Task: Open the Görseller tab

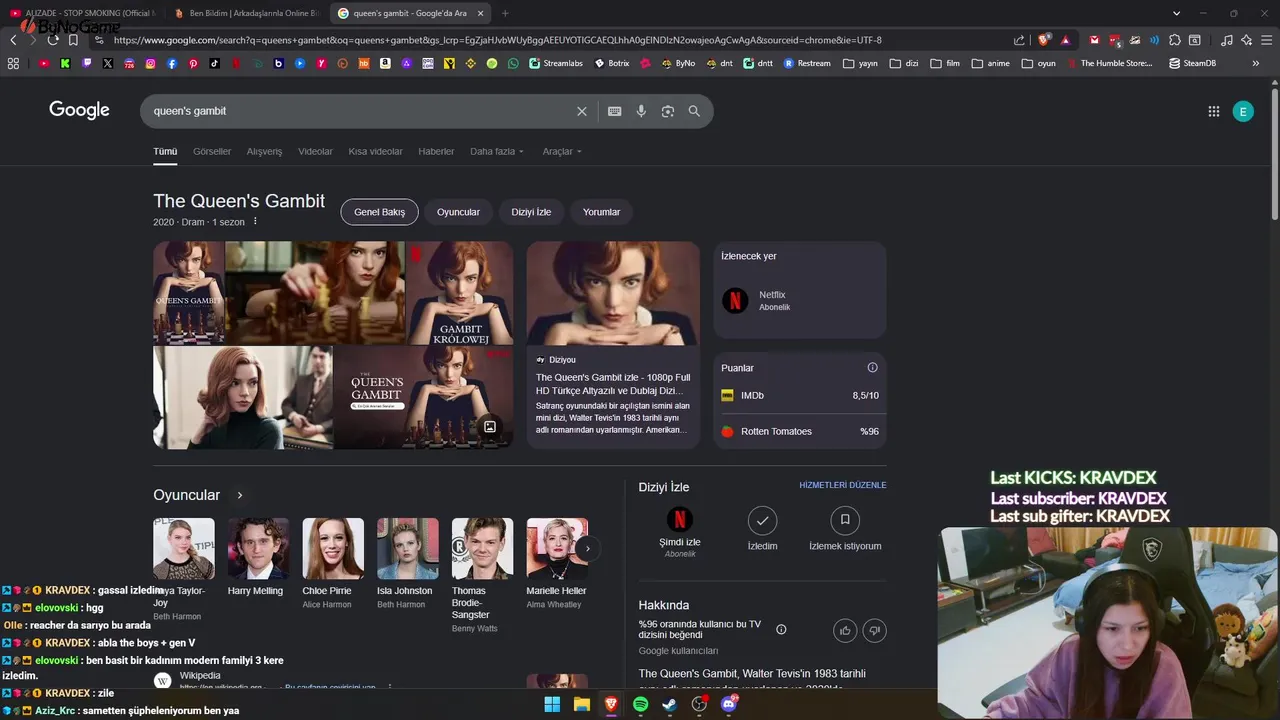Action: click(212, 151)
